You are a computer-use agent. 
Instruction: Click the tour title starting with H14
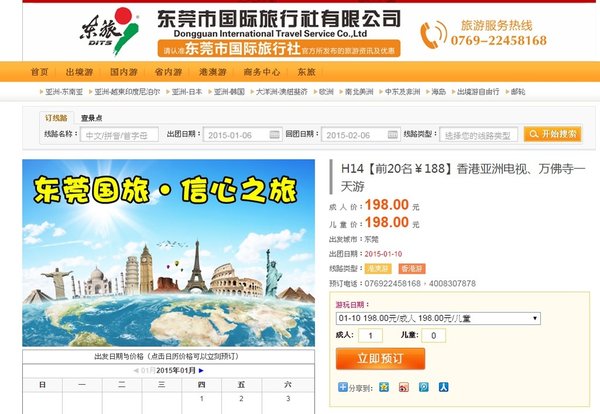click(x=463, y=177)
